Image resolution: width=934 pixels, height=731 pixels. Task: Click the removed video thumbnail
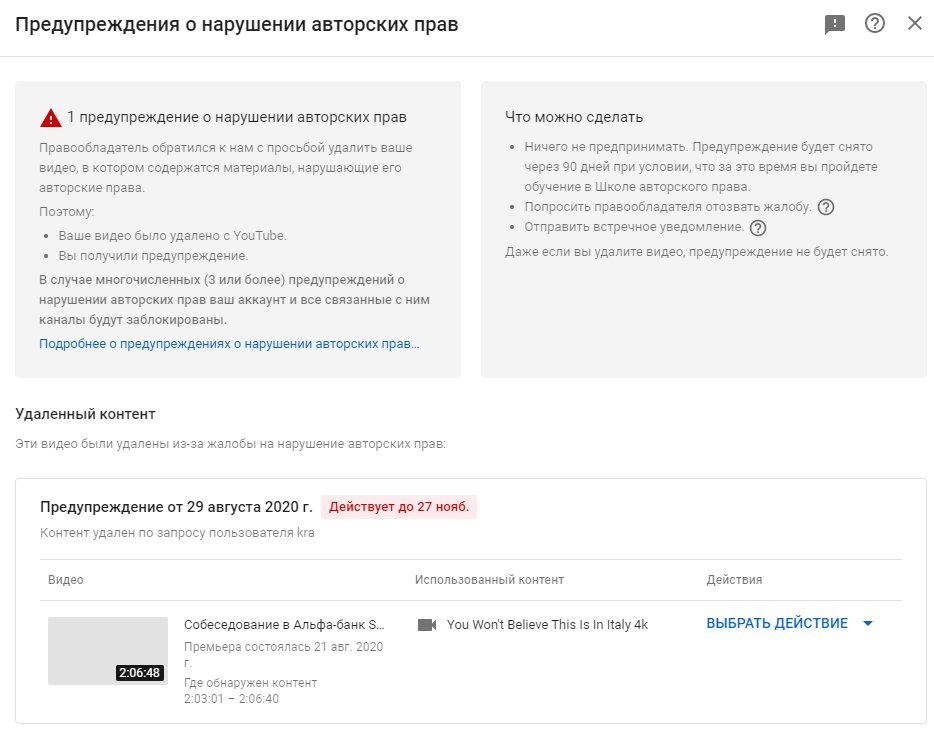coord(108,651)
